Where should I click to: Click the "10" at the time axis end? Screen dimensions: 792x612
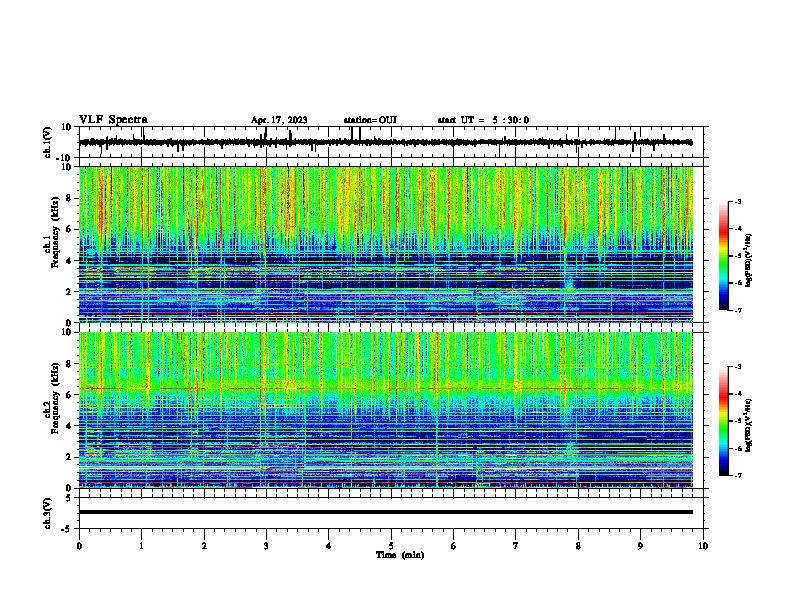[703, 546]
